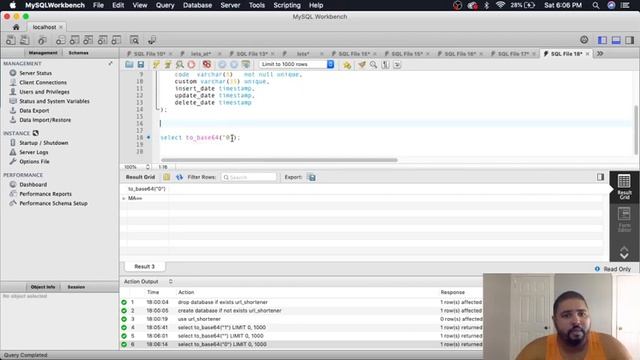Open the Scripting menu
Viewport: 640px width, 360px height.
287,5
